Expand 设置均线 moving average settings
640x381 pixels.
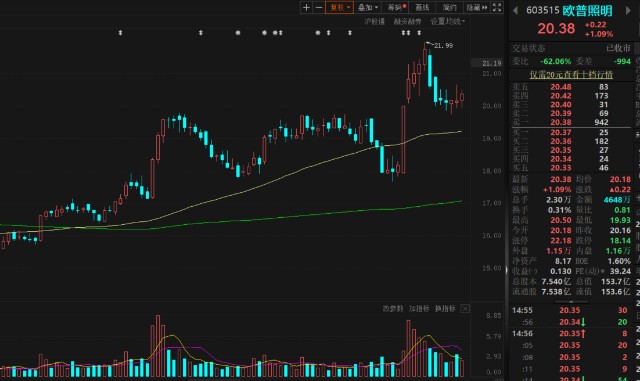coord(447,21)
